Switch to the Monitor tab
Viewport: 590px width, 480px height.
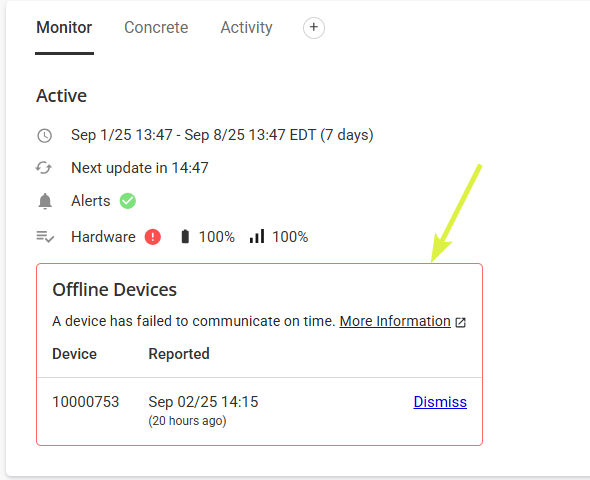coord(64,27)
